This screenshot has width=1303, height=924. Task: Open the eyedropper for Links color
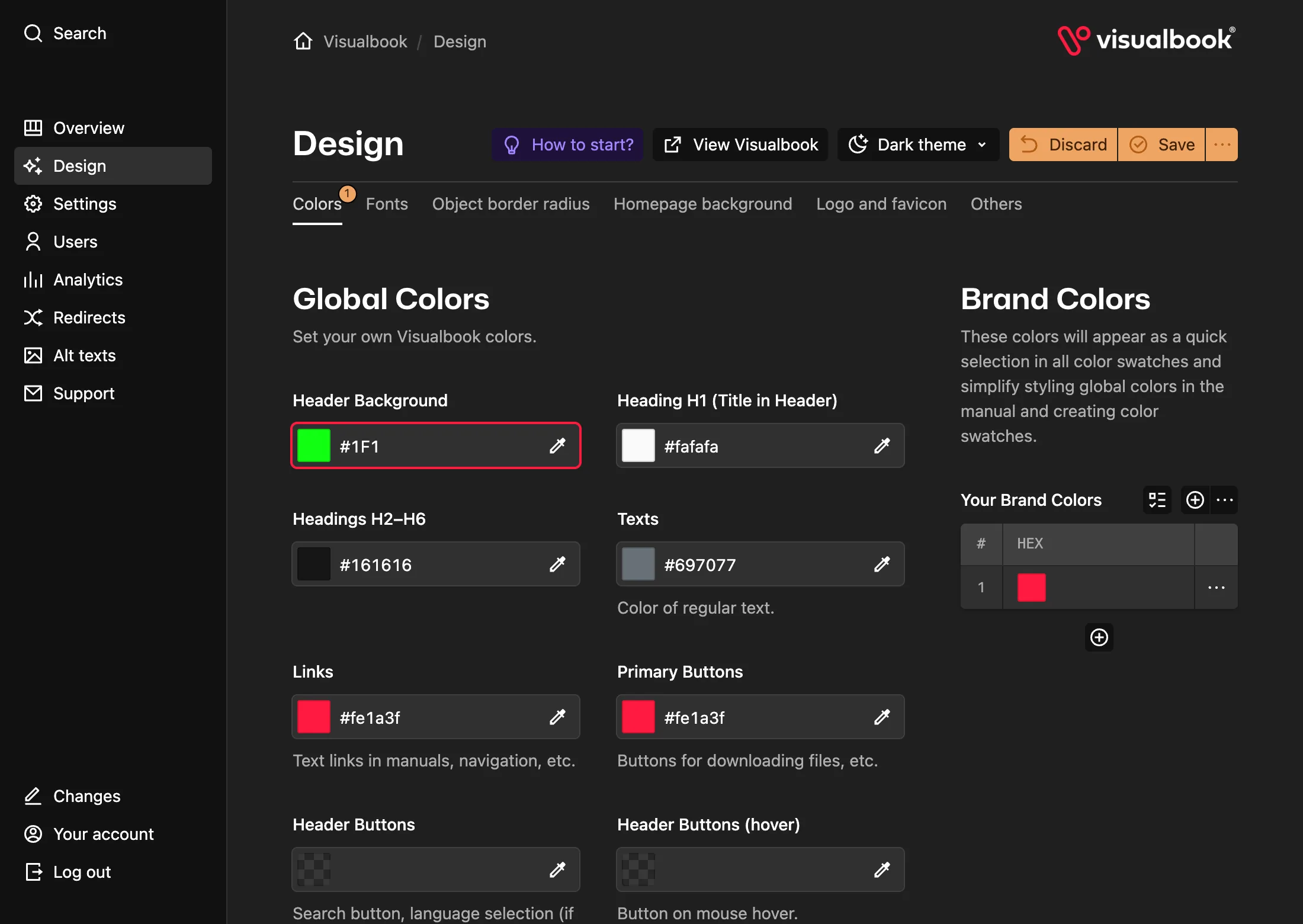[557, 717]
